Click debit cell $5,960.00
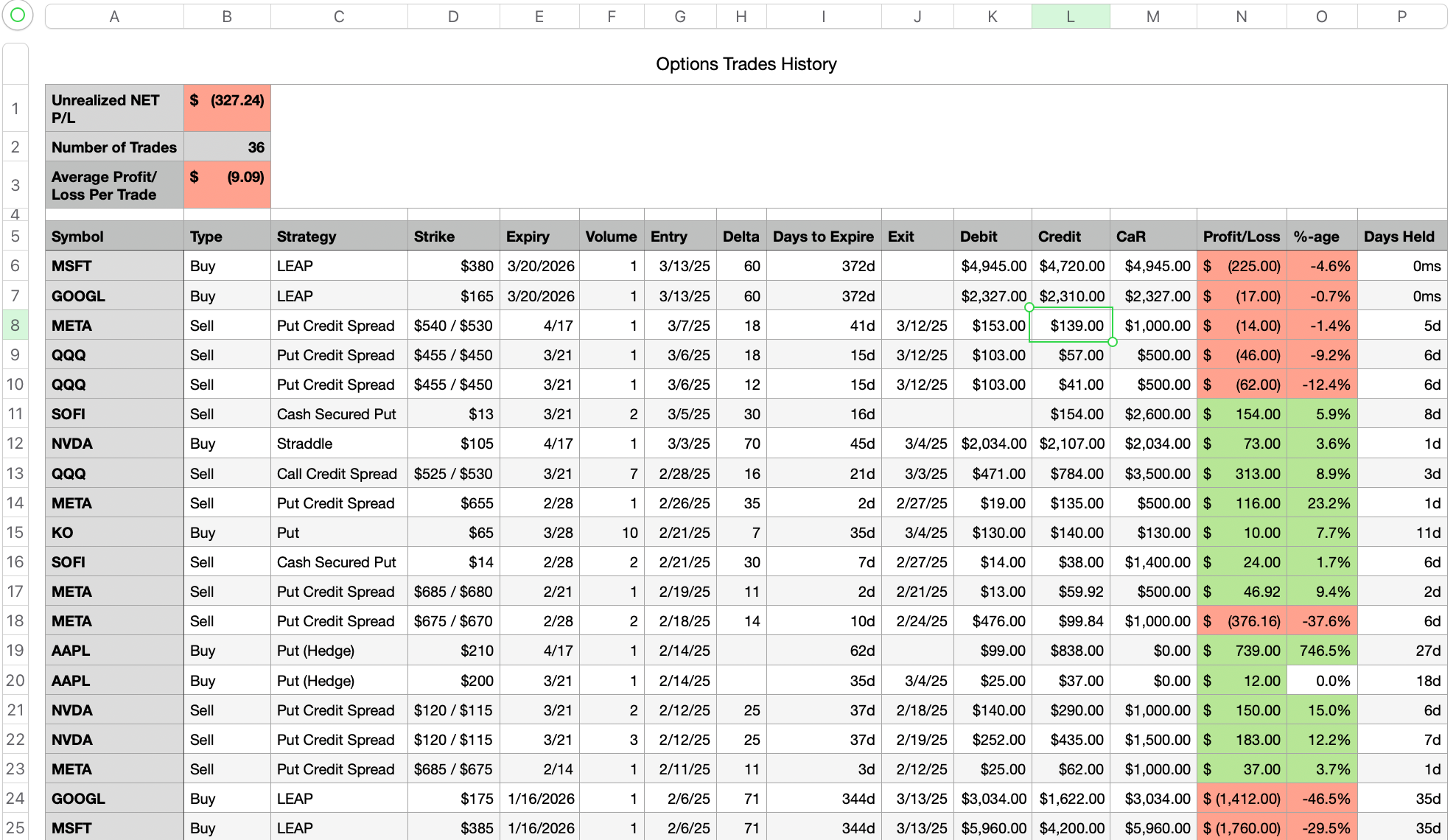Viewport: 1456px width, 840px height. 993,827
